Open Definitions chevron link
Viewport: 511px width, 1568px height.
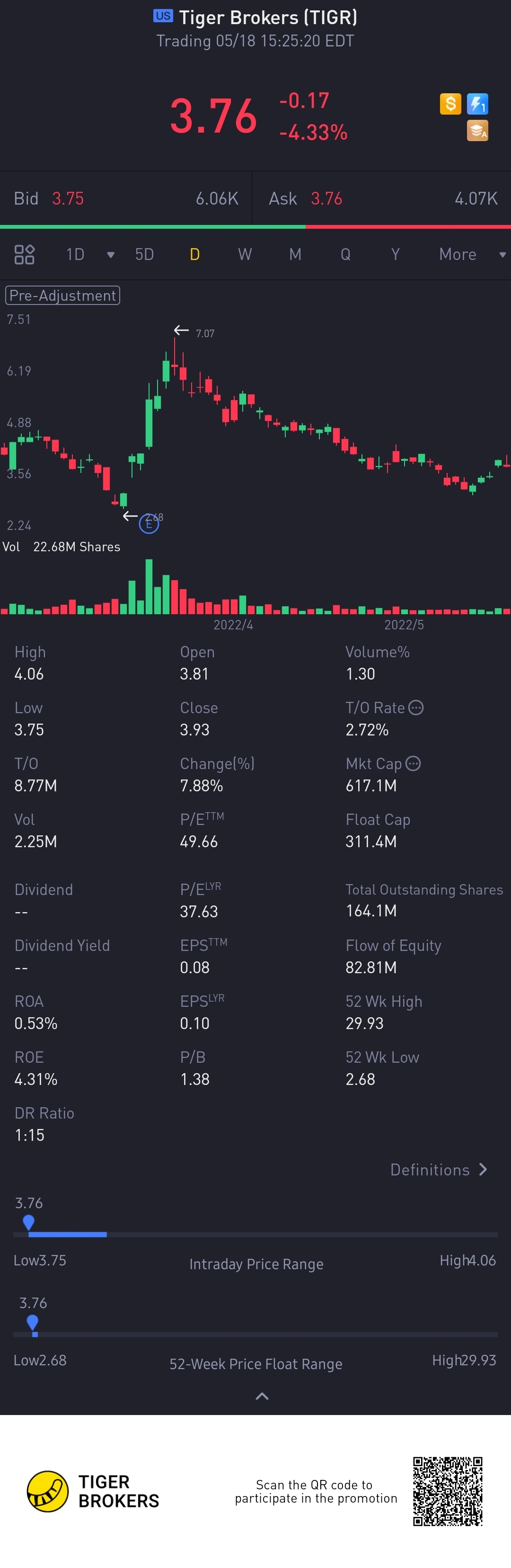click(439, 1169)
